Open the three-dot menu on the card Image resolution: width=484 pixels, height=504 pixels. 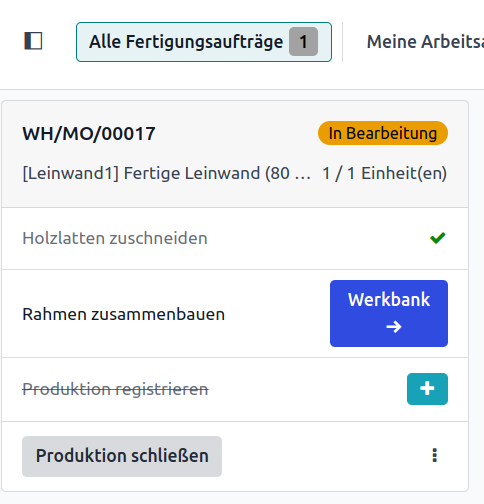coord(434,455)
